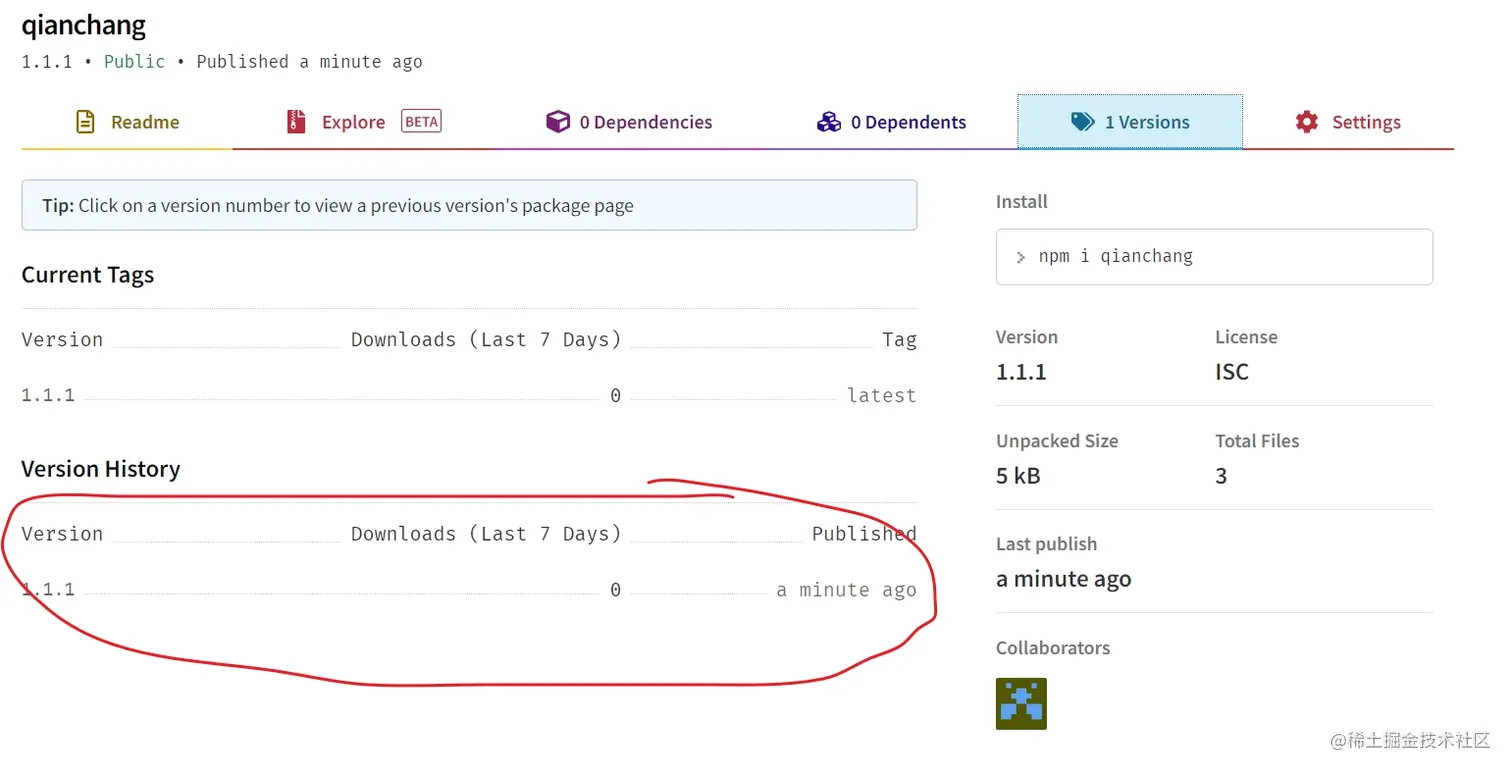Click the collaborator avatar thumbnail

[1020, 703]
